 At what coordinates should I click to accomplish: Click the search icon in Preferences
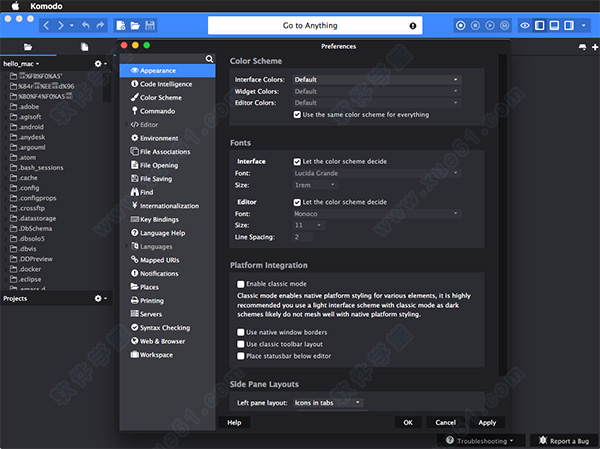pyautogui.click(x=209, y=59)
